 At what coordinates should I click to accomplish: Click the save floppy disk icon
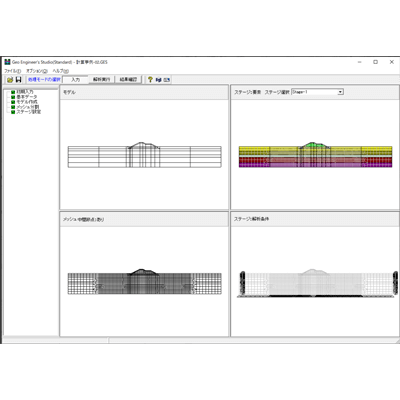coord(19,80)
